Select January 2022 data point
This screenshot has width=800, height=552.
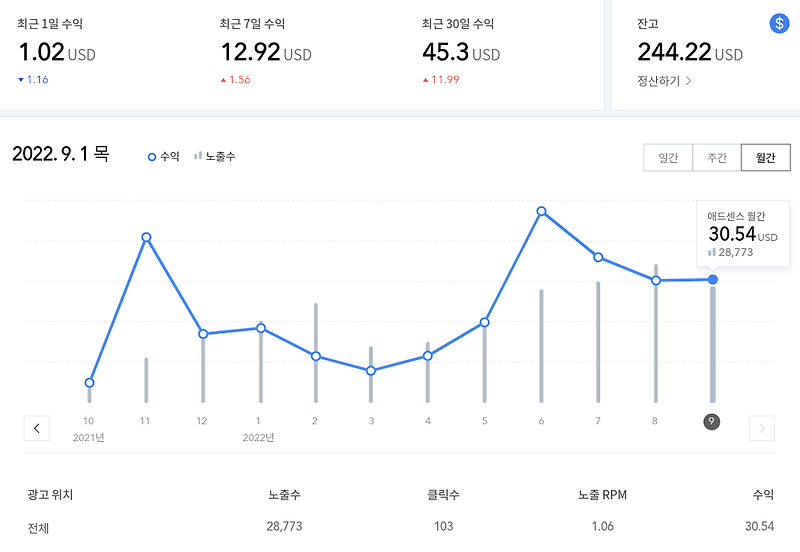261,328
